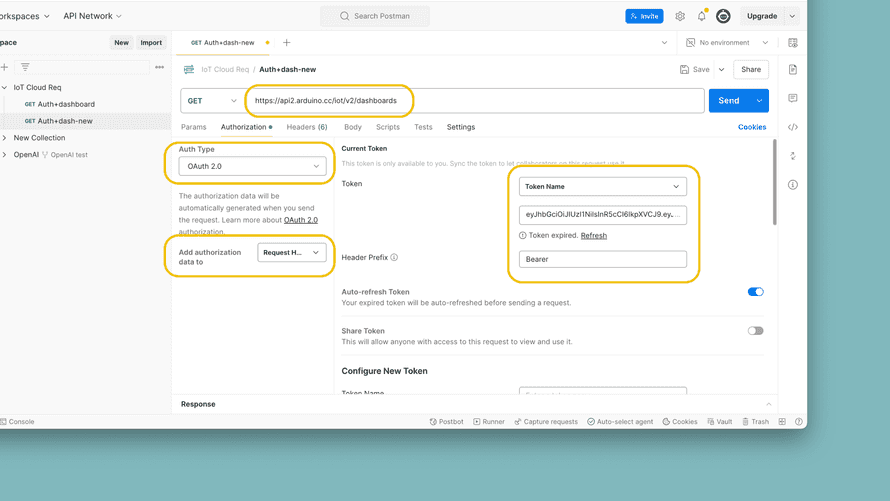Screen dimensions: 890x501
Task: Open the Token Name dropdown
Action: coord(603,187)
